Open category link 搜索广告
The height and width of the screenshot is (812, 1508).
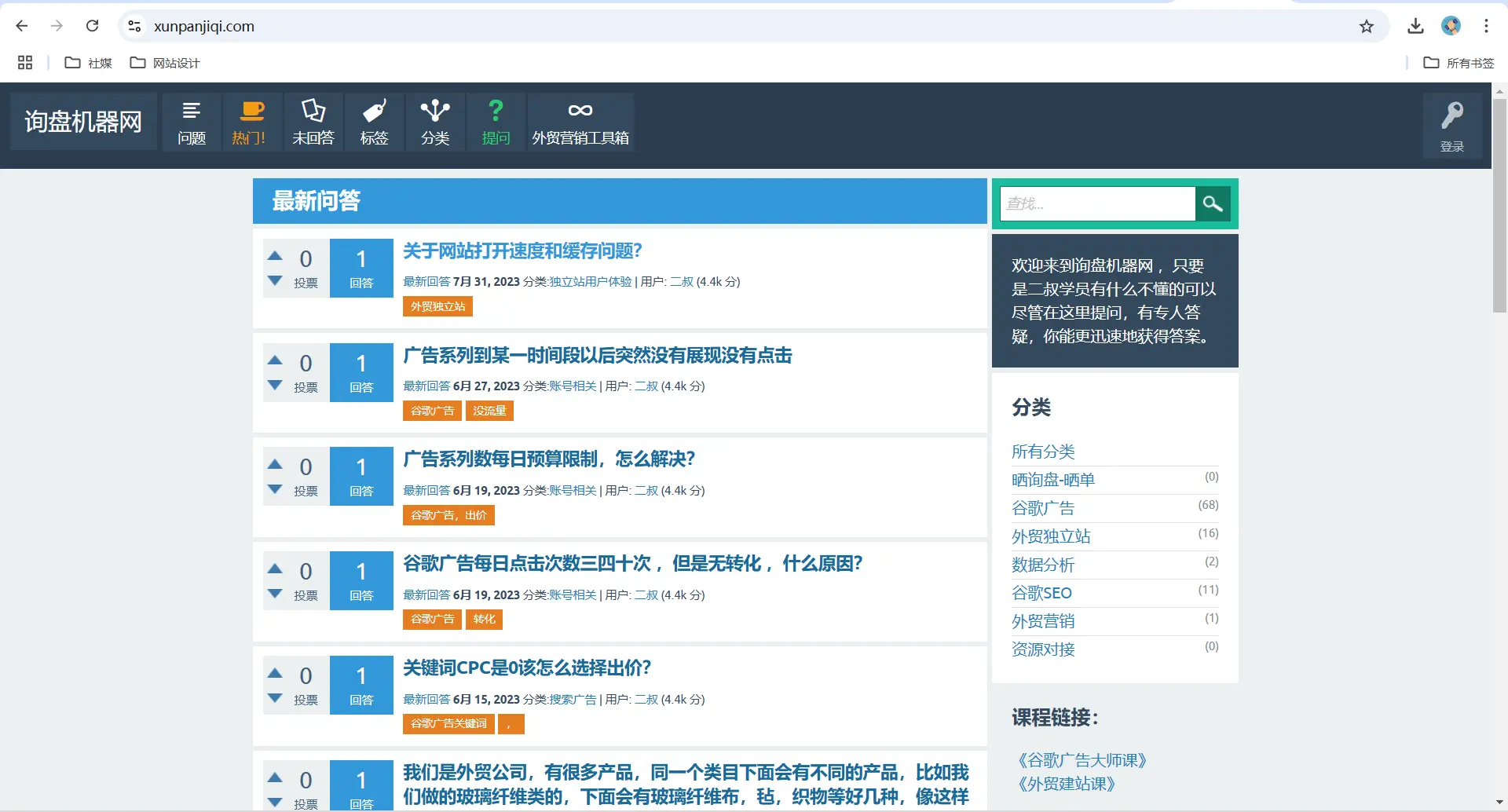573,699
